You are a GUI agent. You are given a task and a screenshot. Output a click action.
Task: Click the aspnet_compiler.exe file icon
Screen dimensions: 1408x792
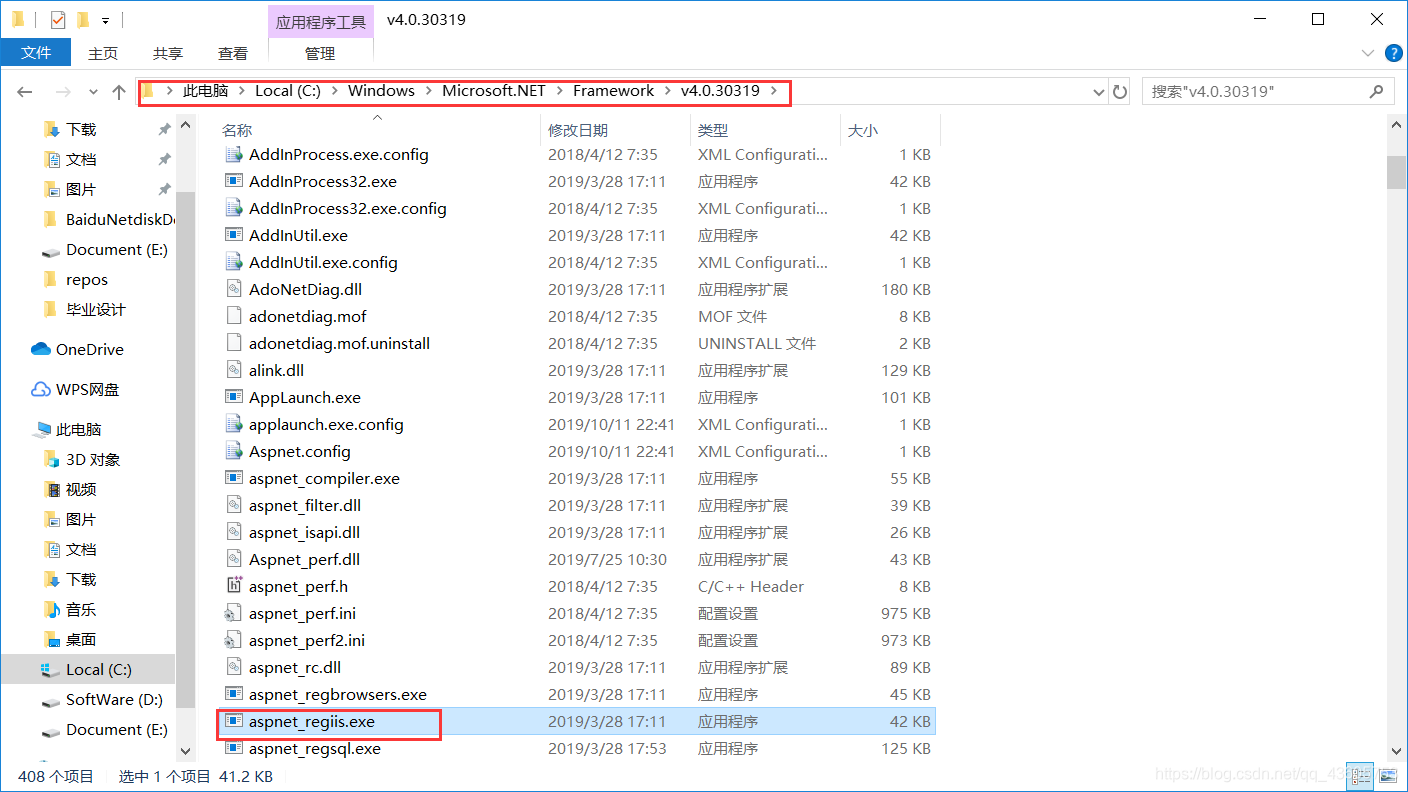pos(234,478)
